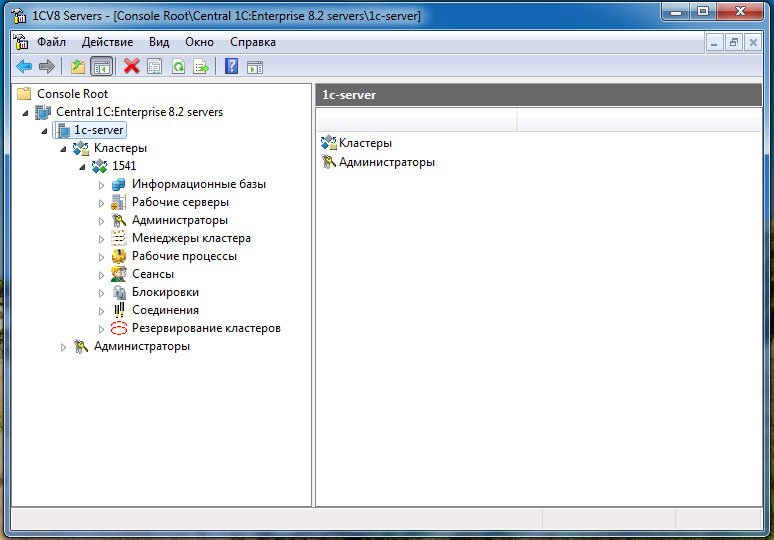Collapse the 1541 cluster node

(82, 166)
